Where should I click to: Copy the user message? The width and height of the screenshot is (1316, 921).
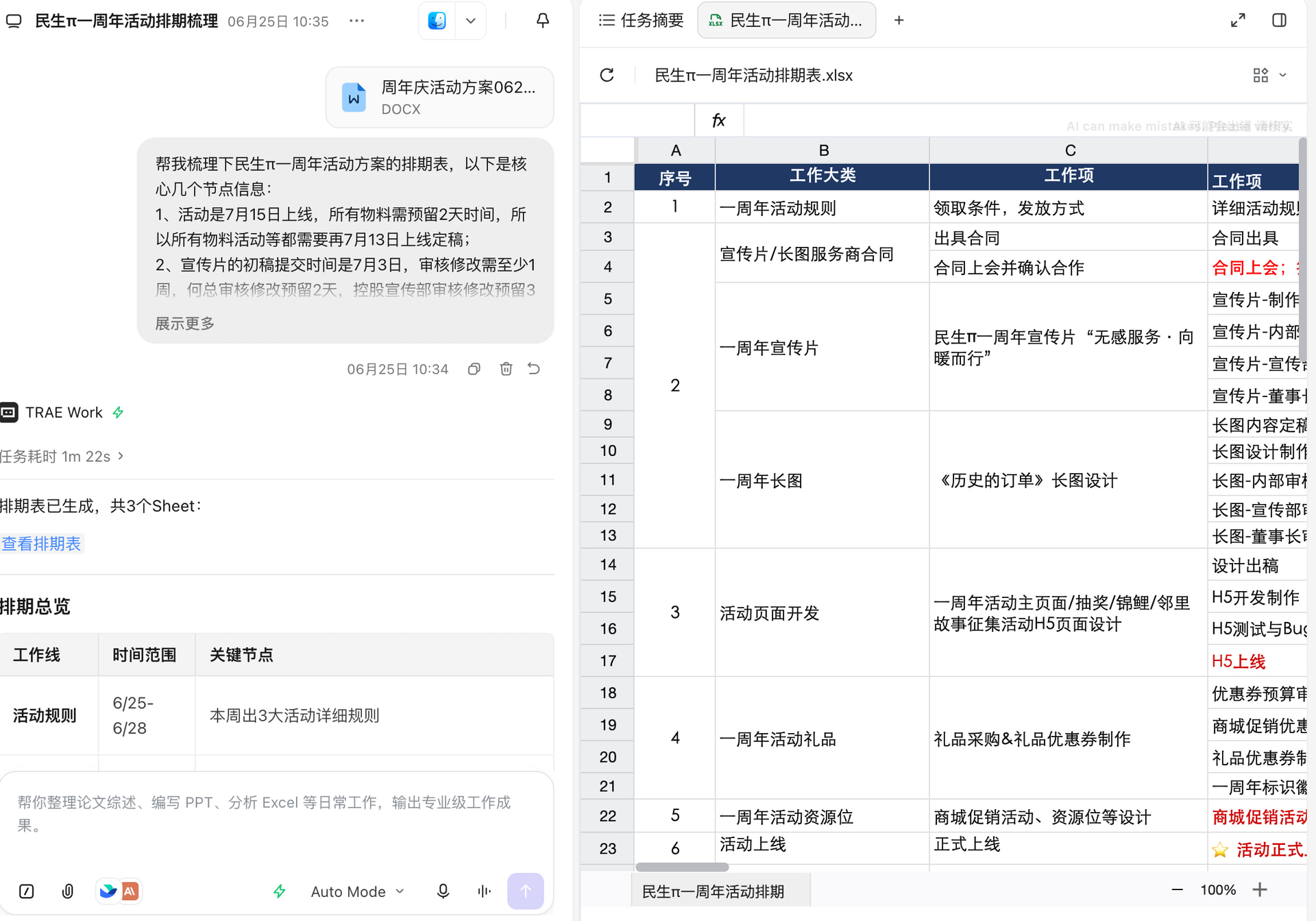tap(474, 369)
